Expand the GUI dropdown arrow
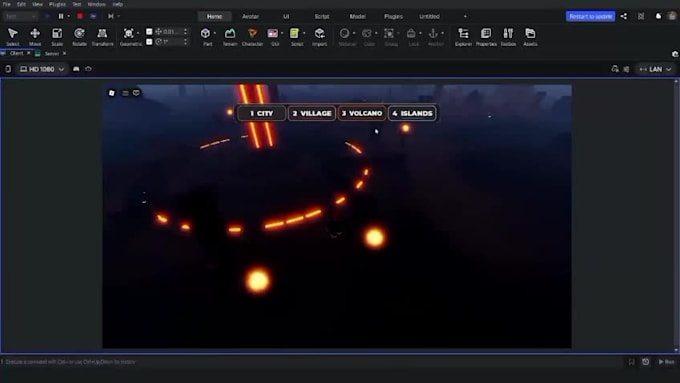 282,33
